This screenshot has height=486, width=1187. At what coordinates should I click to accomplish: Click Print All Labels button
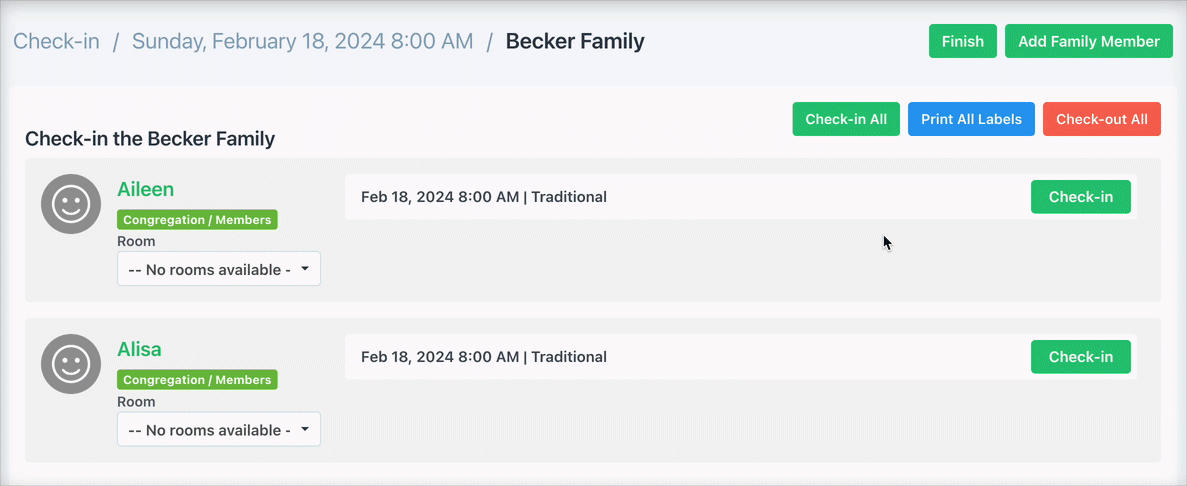971,119
